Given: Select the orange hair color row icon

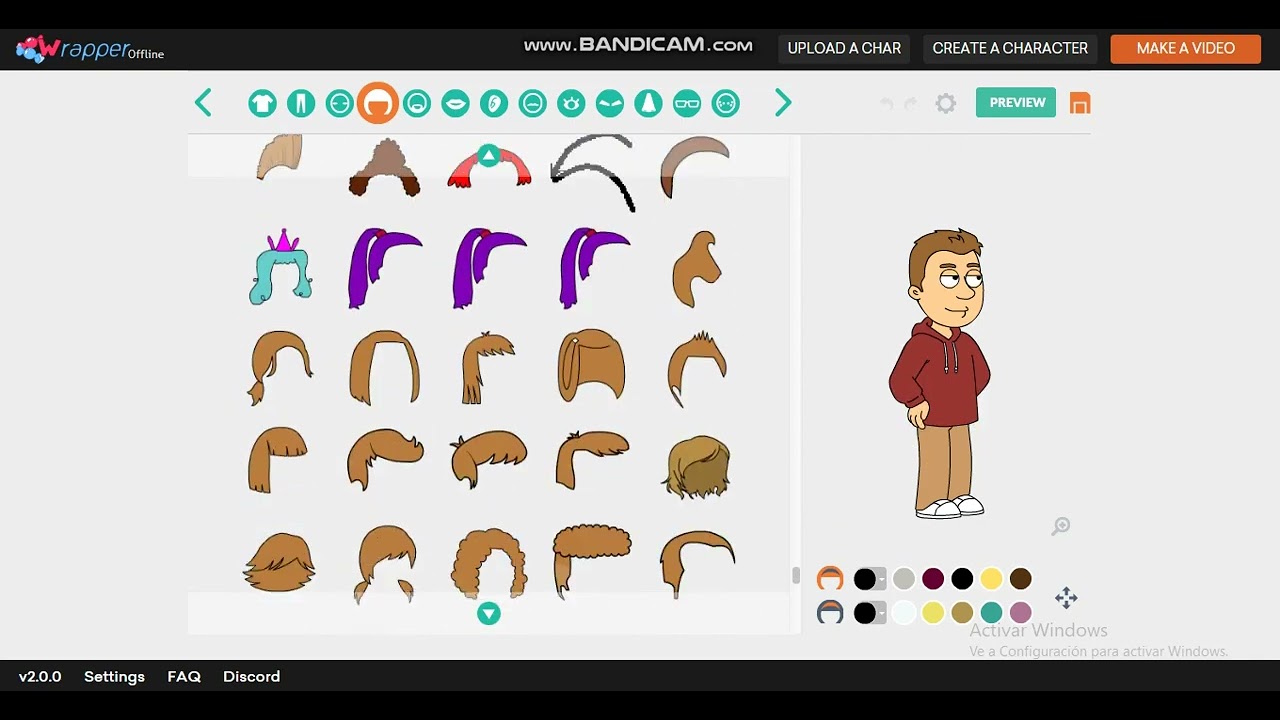Looking at the screenshot, I should pos(830,578).
